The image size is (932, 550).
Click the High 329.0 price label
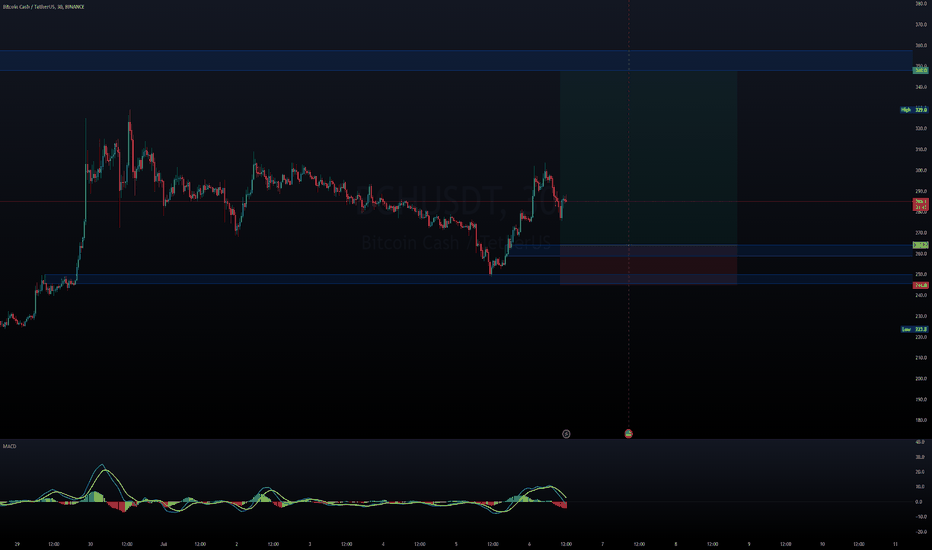coord(914,110)
